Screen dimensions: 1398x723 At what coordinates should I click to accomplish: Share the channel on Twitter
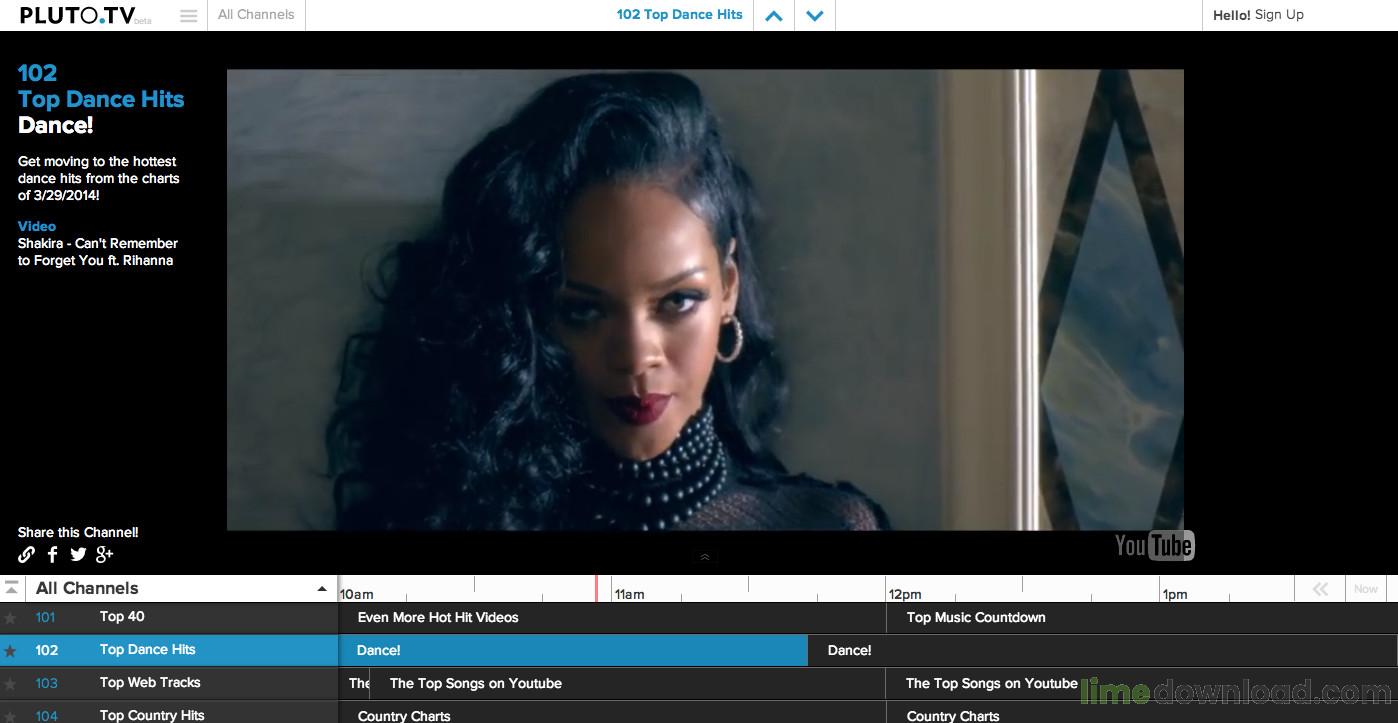(78, 554)
